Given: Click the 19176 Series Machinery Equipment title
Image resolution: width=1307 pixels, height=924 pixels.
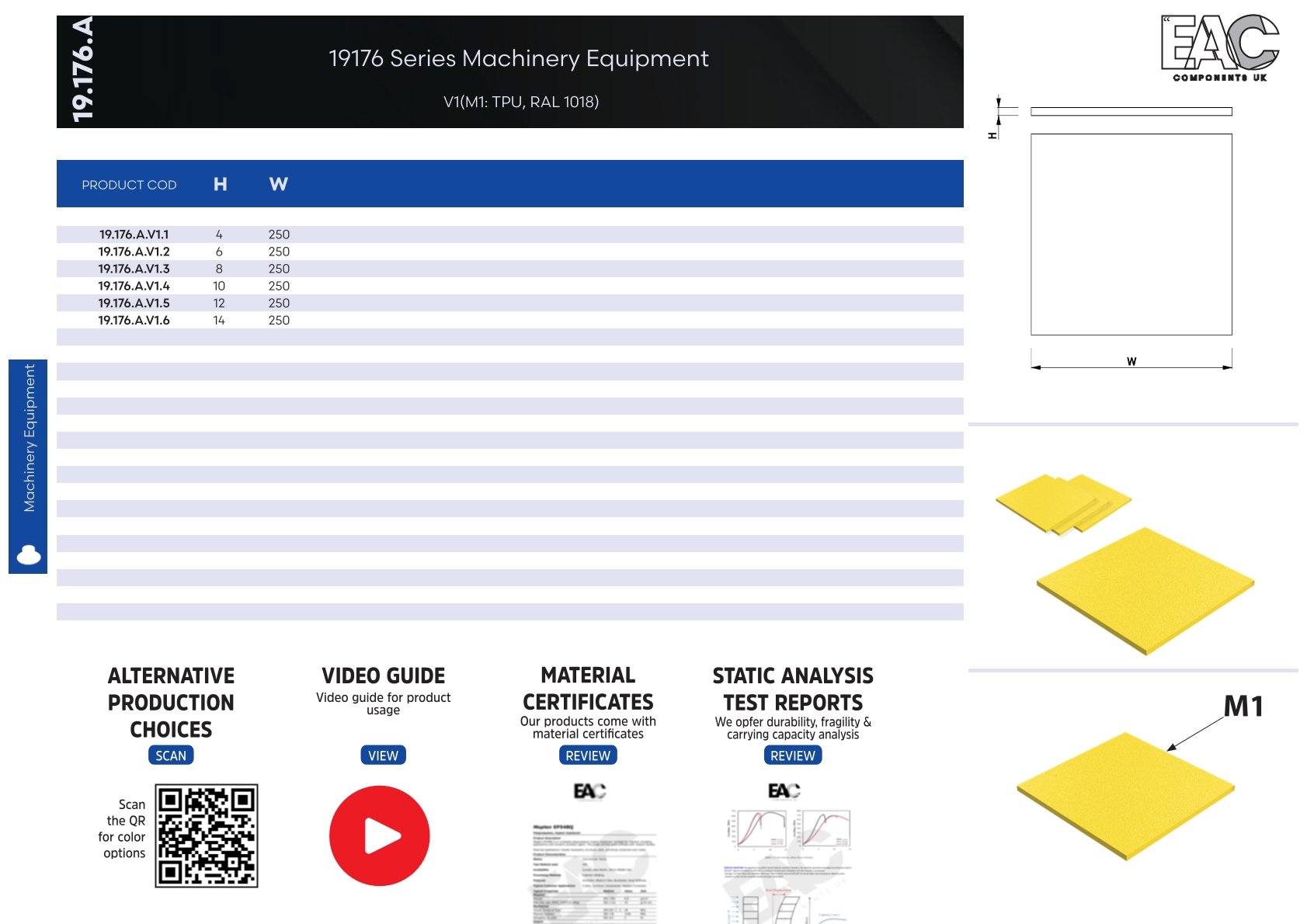Looking at the screenshot, I should [519, 58].
